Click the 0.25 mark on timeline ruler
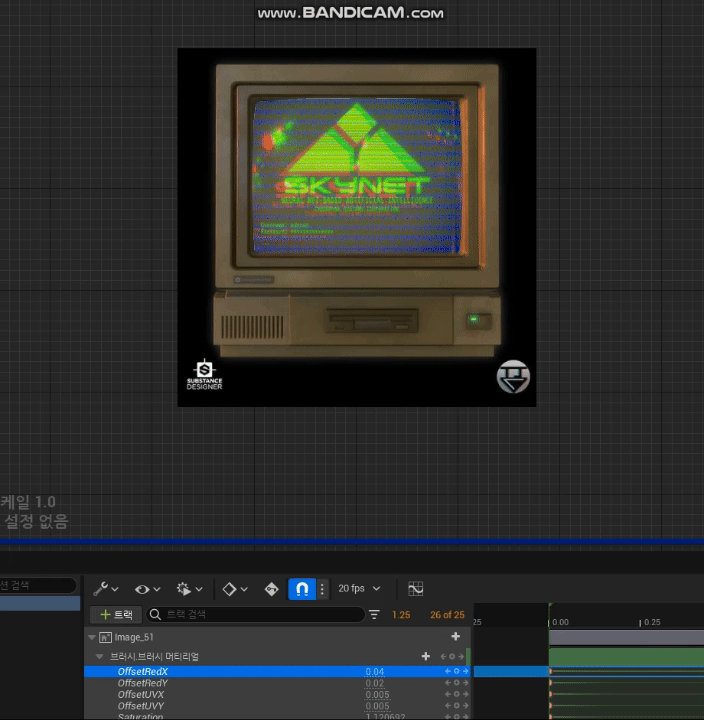This screenshot has width=704, height=720. coord(649,622)
